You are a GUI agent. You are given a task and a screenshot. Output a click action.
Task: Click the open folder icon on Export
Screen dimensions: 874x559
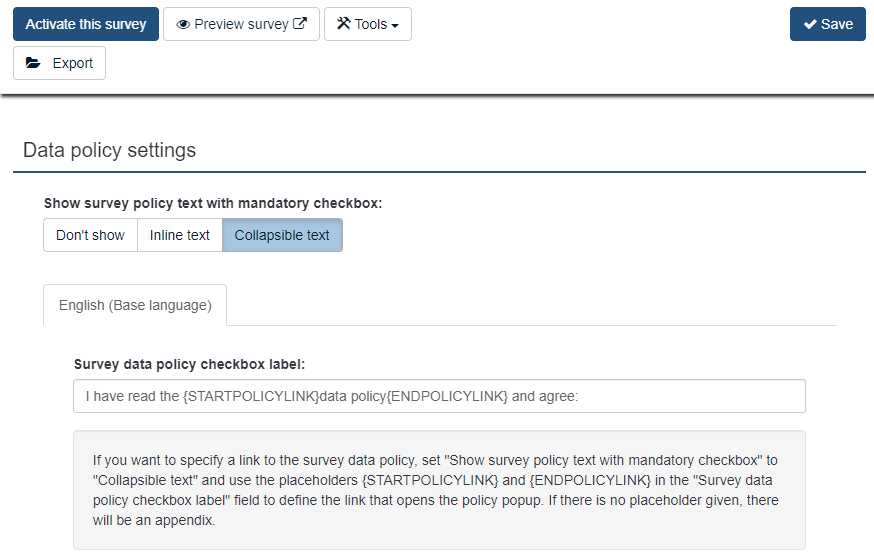pyautogui.click(x=33, y=63)
